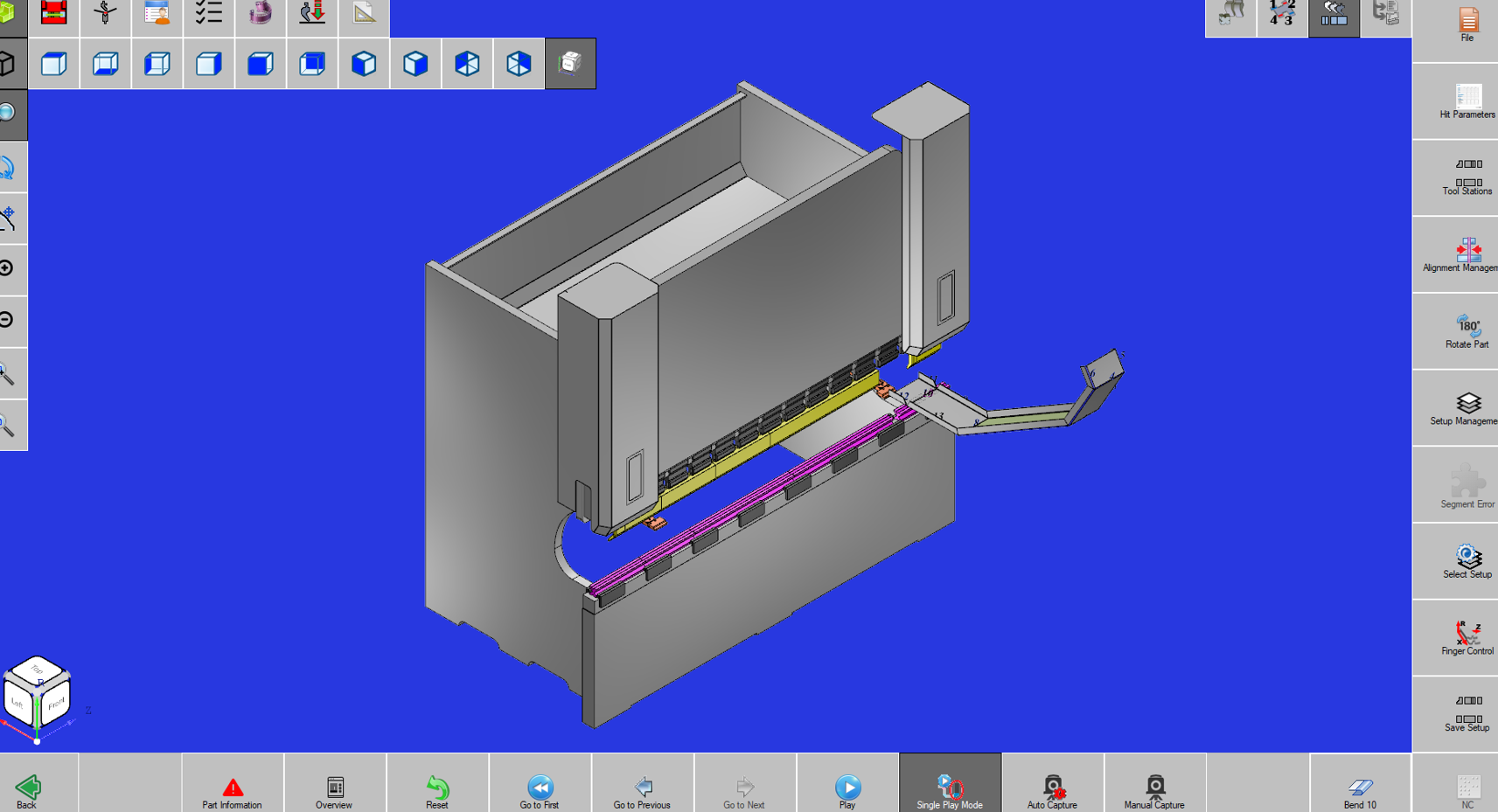Image resolution: width=1498 pixels, height=812 pixels.
Task: Toggle Single Play Mode
Action: pyautogui.click(x=950, y=790)
